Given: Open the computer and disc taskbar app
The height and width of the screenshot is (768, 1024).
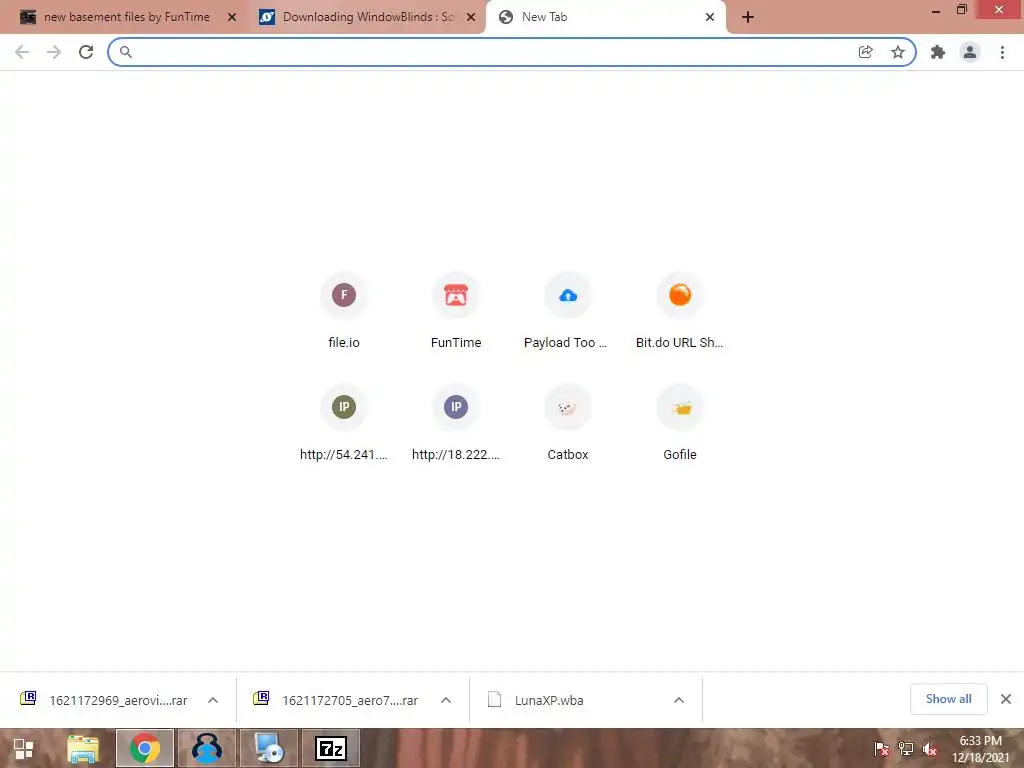Looking at the screenshot, I should coord(268,748).
